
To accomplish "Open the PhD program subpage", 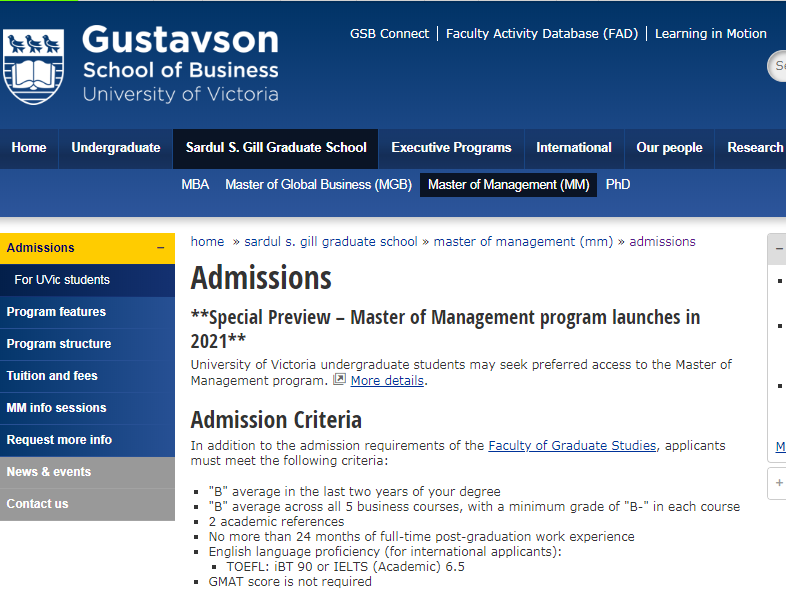I will click(618, 185).
